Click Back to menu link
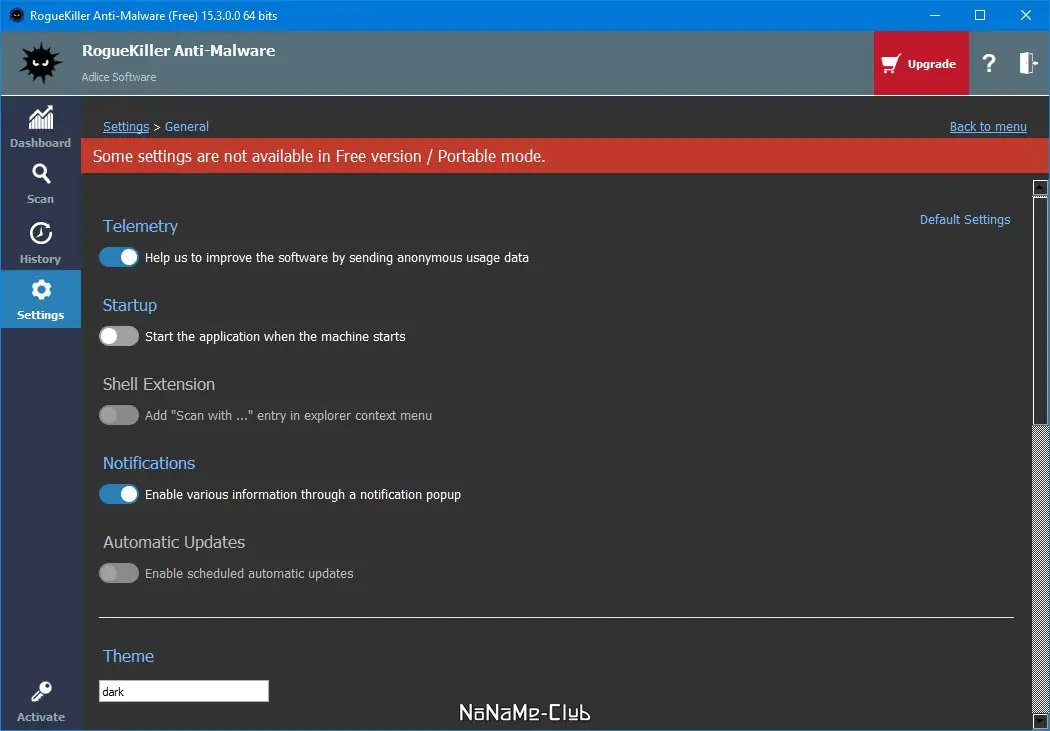Image resolution: width=1050 pixels, height=731 pixels. (988, 127)
